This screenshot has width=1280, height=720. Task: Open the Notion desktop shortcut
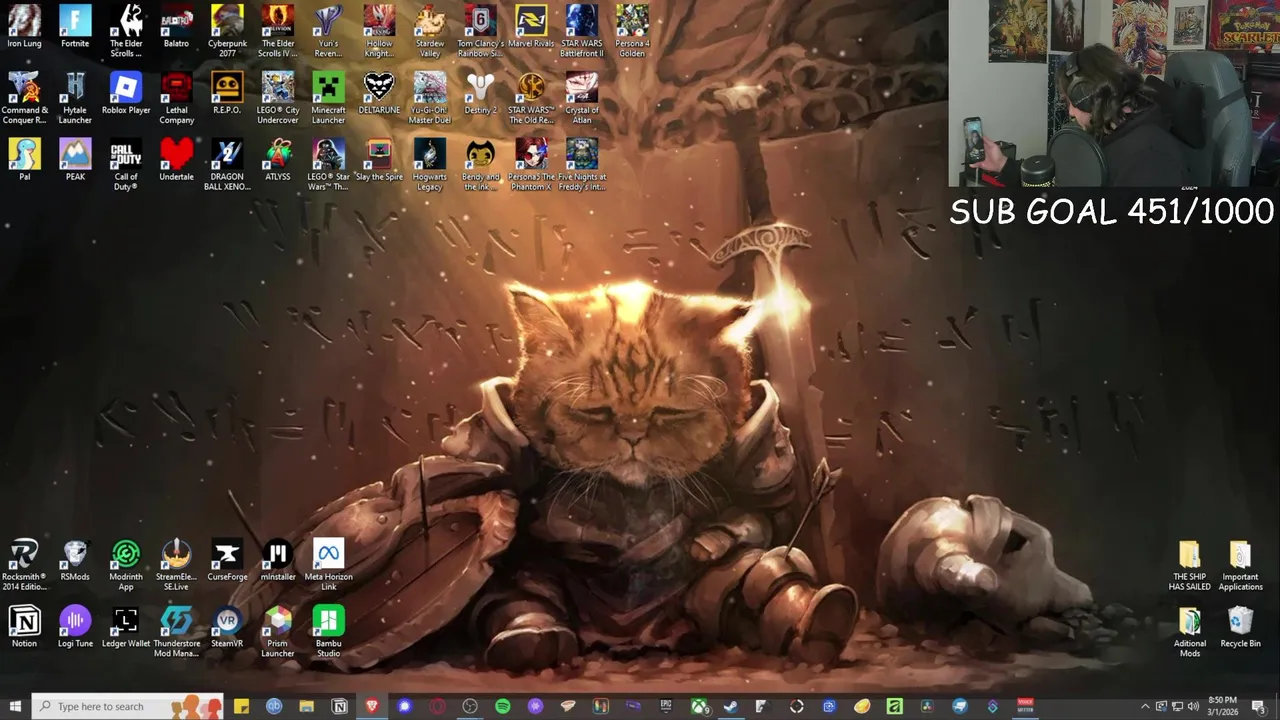(24, 627)
